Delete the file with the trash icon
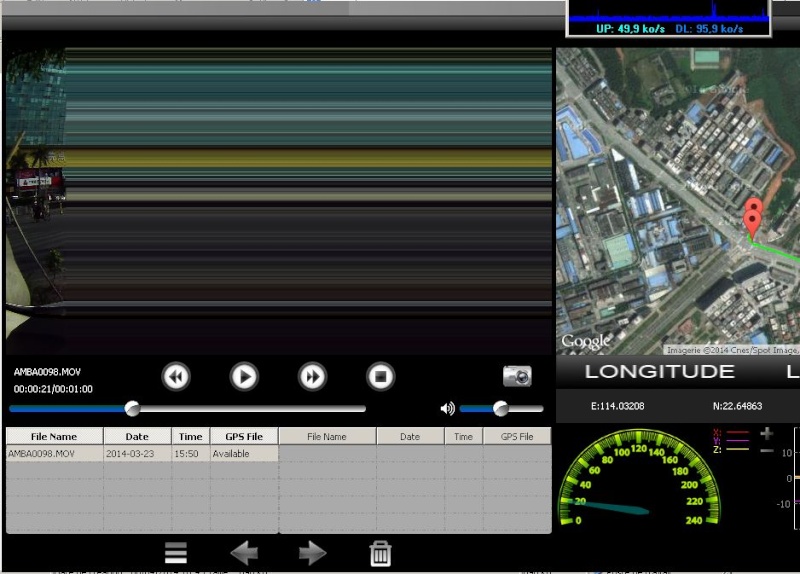Screen dimensions: 800x574 (381, 553)
